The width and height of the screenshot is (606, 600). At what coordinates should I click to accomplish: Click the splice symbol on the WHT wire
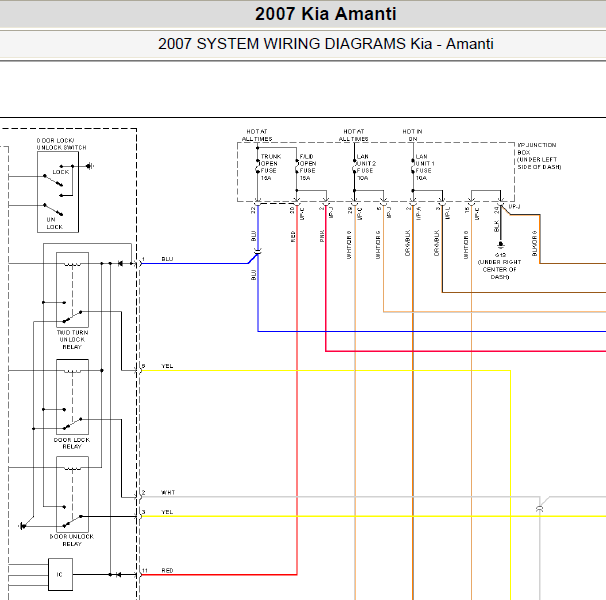click(x=540, y=509)
